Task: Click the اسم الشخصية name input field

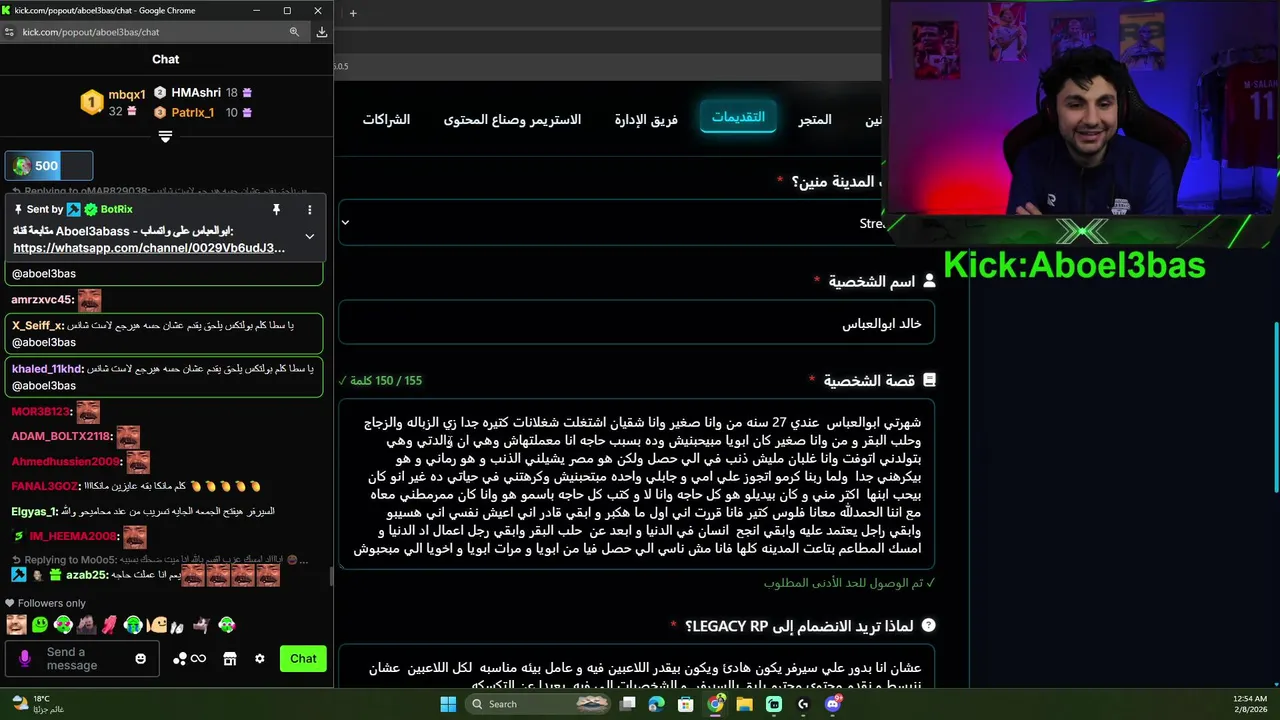Action: 636,324
